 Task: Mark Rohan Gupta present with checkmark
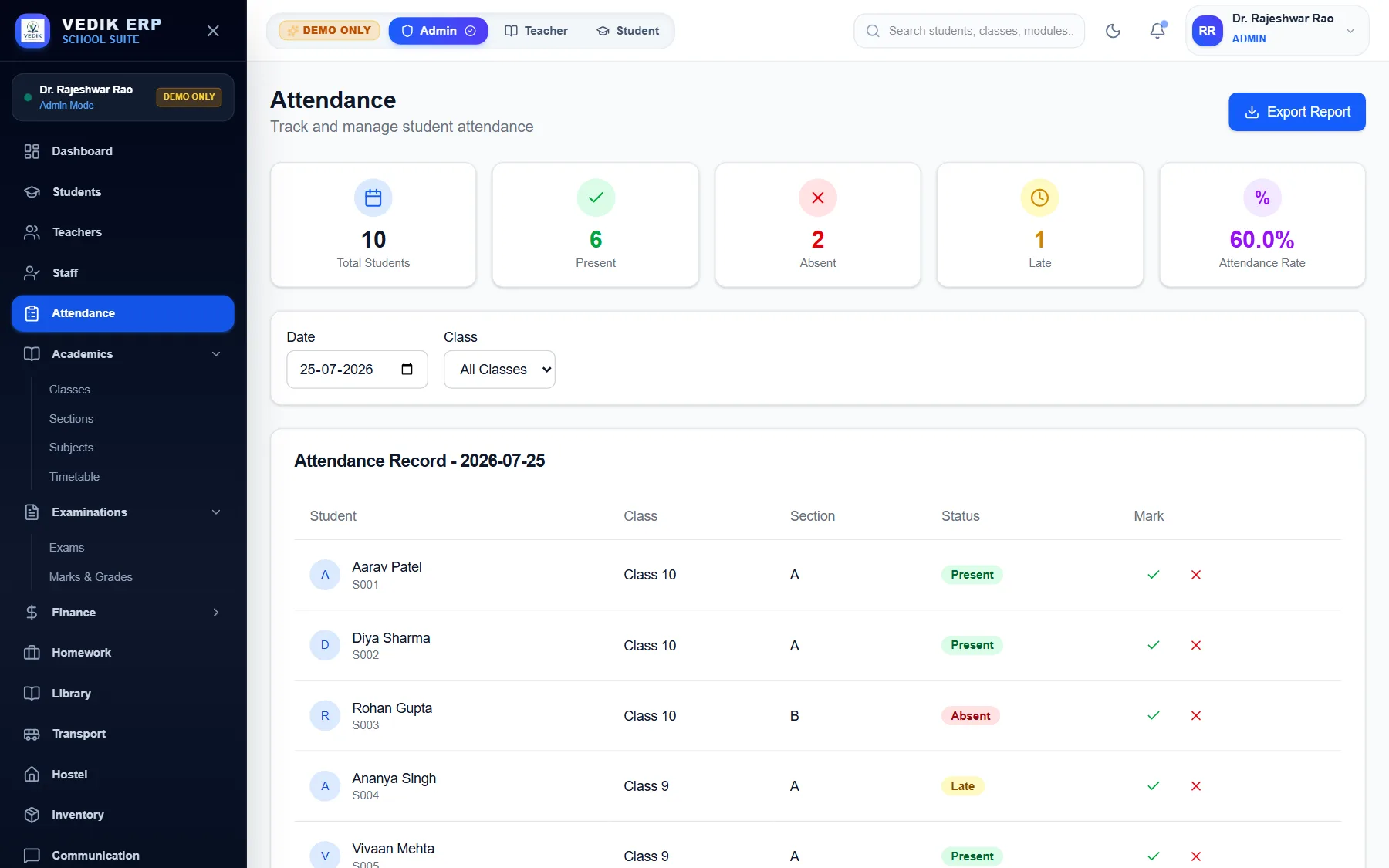(x=1154, y=715)
